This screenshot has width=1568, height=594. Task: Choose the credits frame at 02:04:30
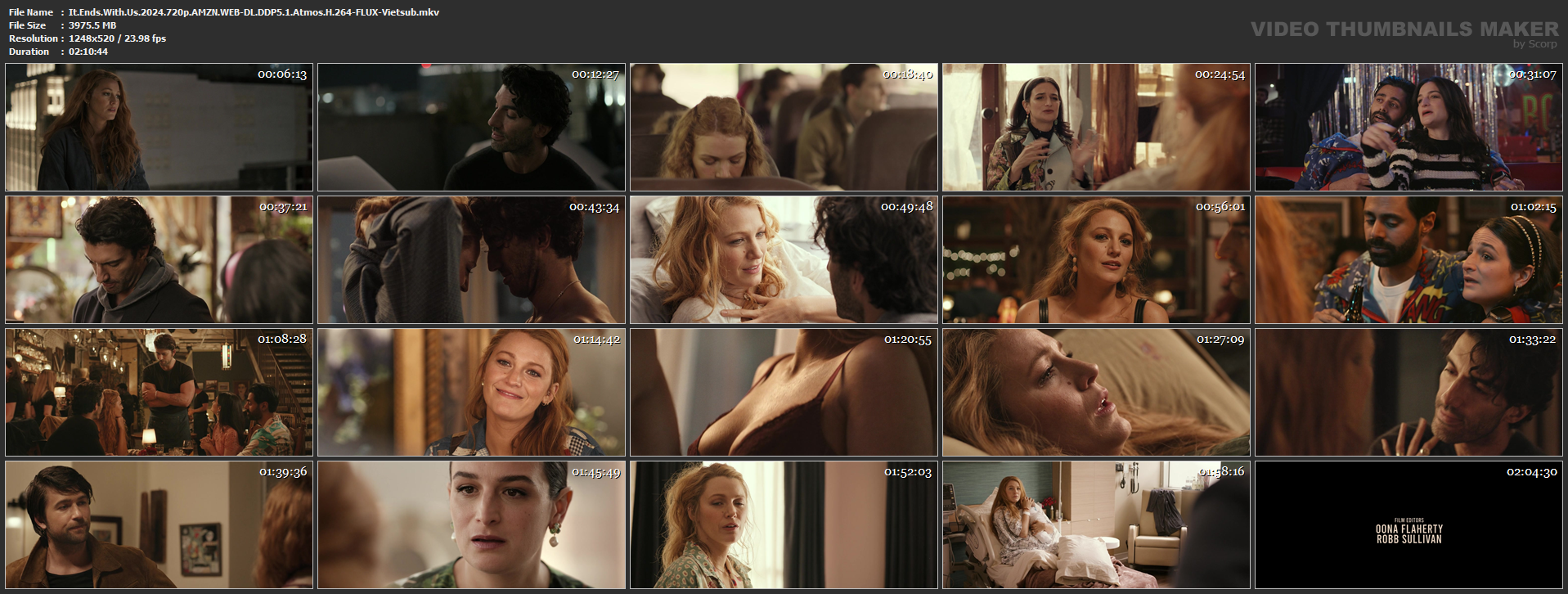1409,524
